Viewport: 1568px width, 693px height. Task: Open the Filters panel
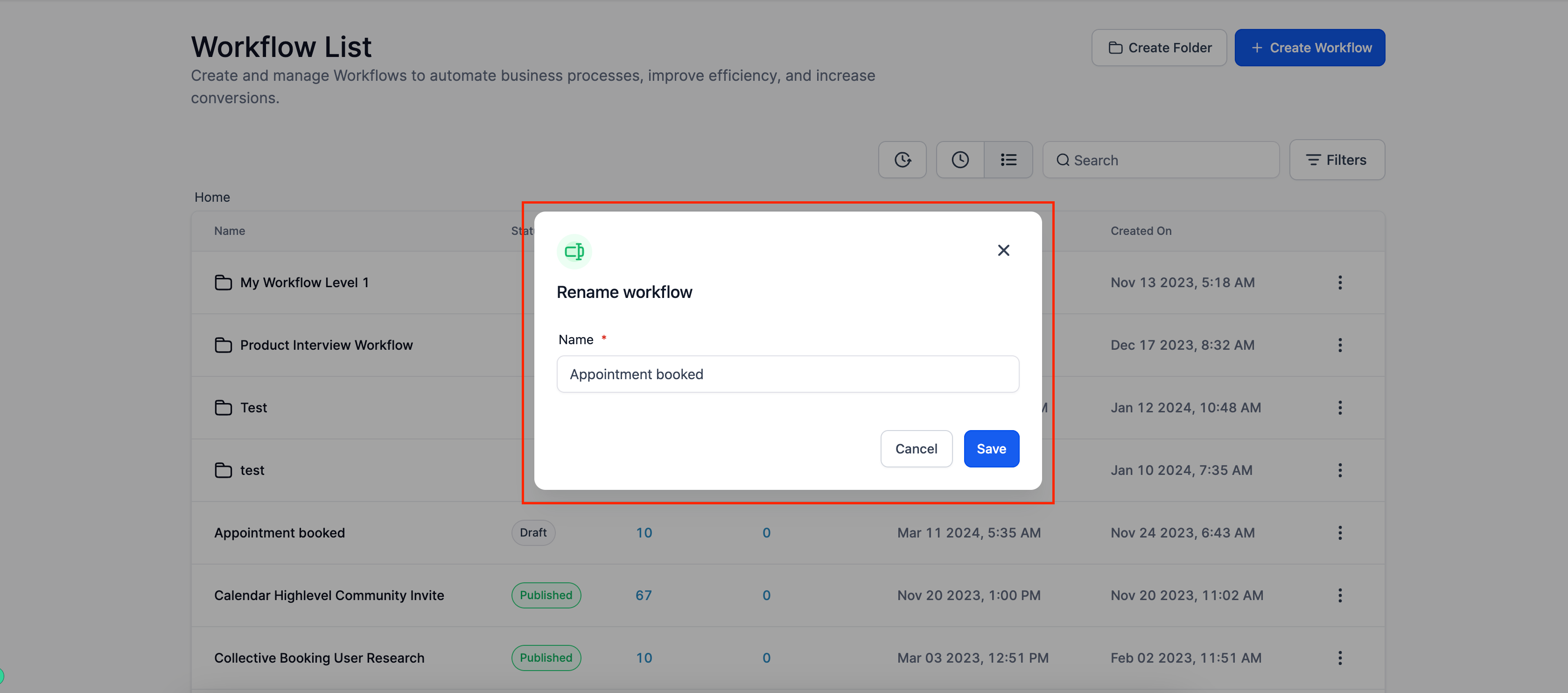coord(1336,160)
